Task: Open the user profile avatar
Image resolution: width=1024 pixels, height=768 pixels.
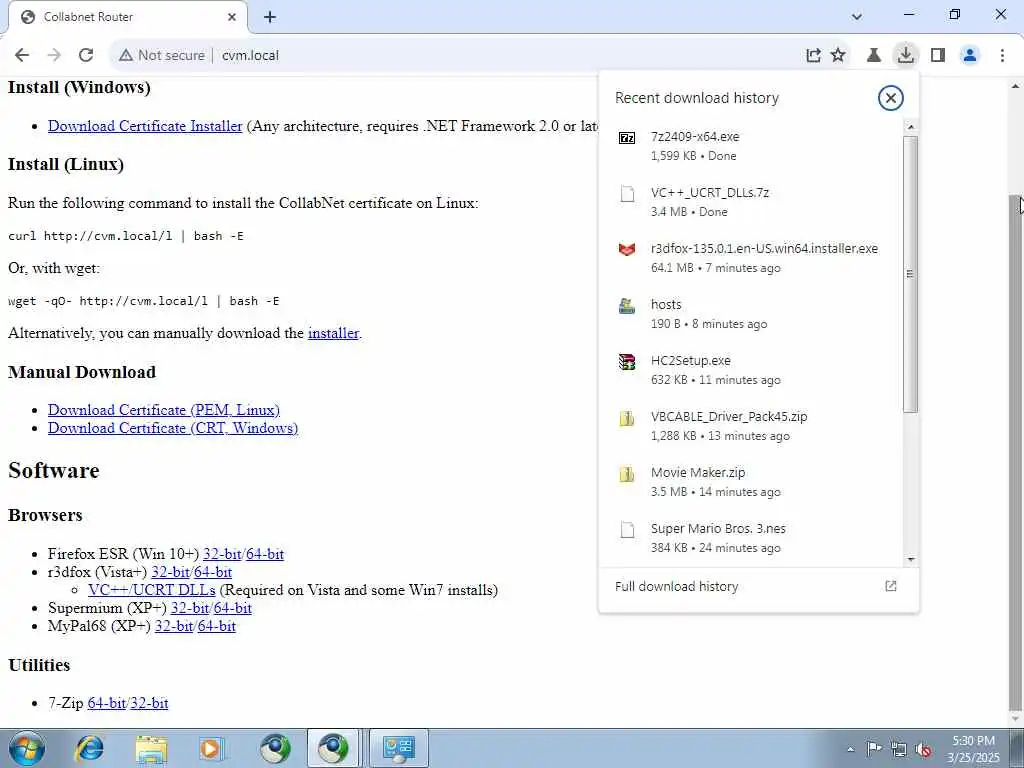Action: (x=970, y=56)
